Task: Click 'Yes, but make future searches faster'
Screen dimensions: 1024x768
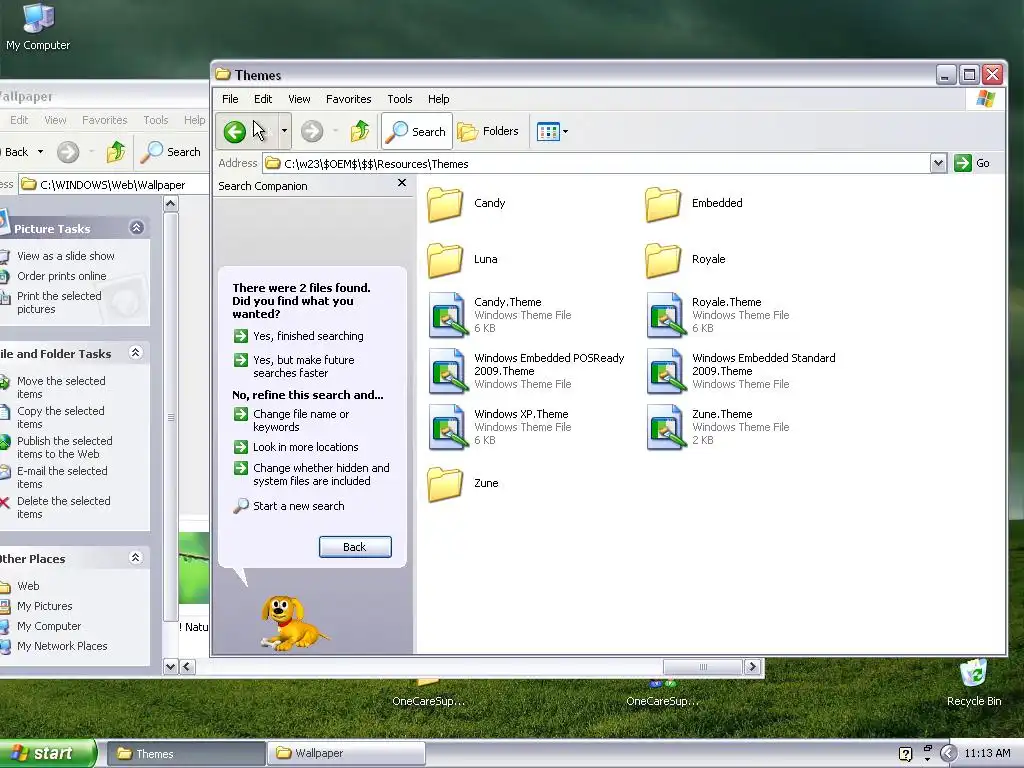Action: 295,366
